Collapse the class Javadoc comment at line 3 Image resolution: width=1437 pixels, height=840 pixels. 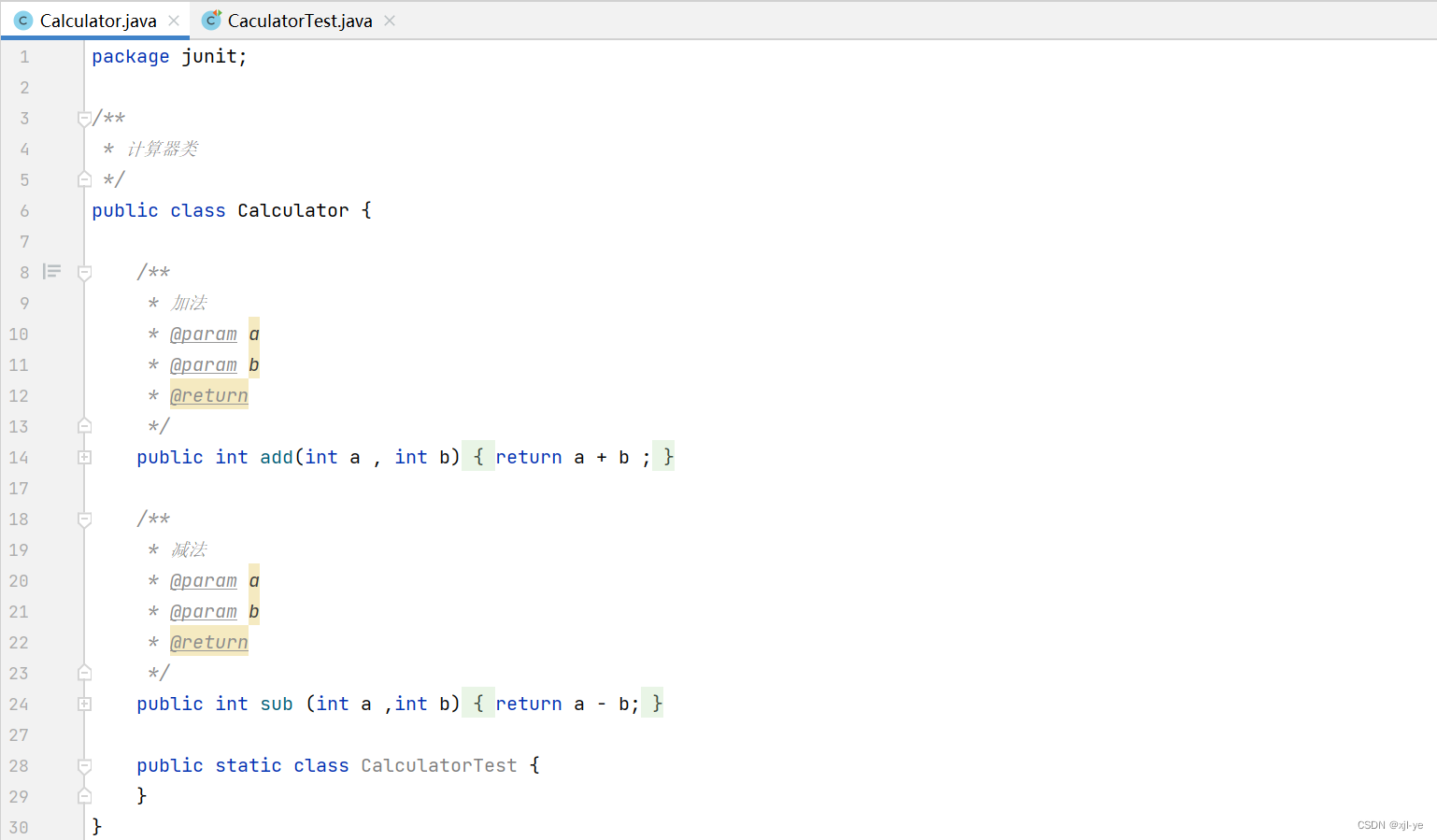point(84,119)
